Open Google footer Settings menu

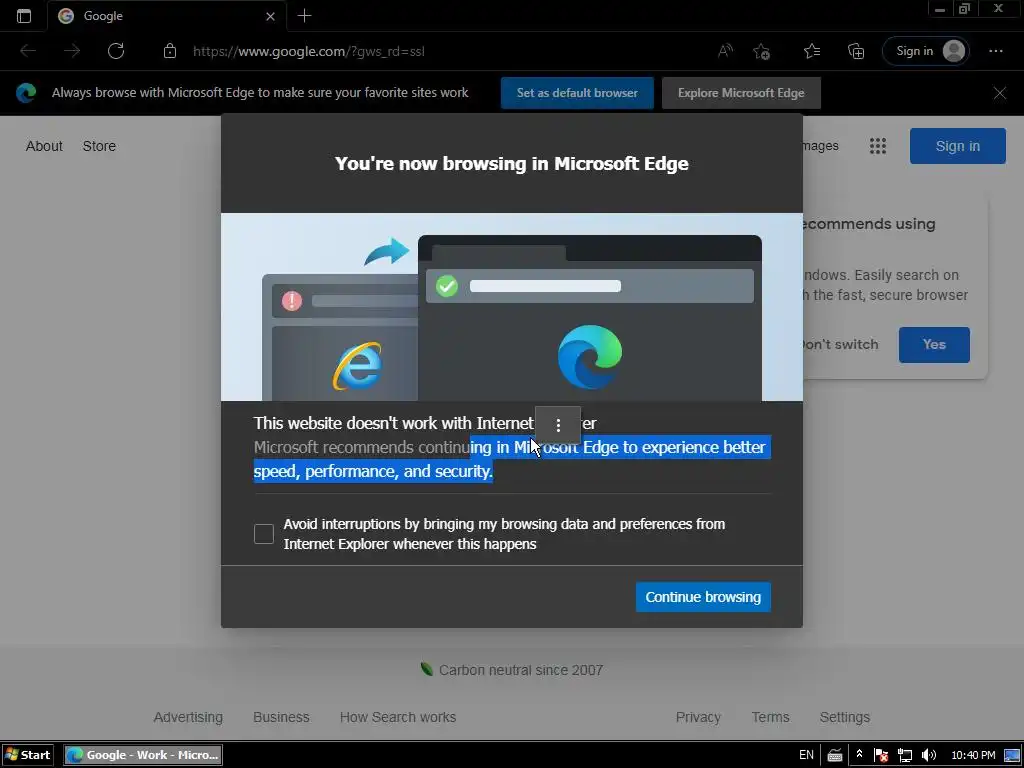[x=844, y=717]
